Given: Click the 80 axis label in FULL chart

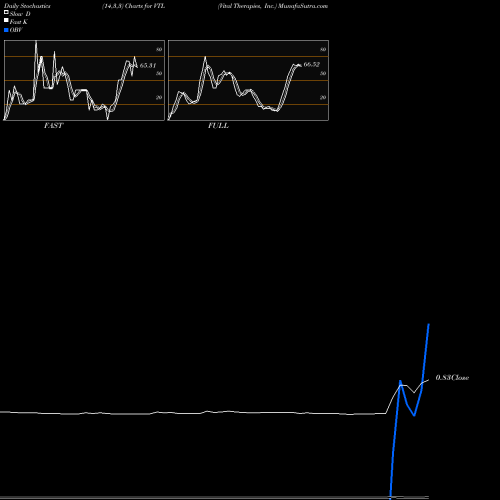Looking at the screenshot, I should coord(323,49).
